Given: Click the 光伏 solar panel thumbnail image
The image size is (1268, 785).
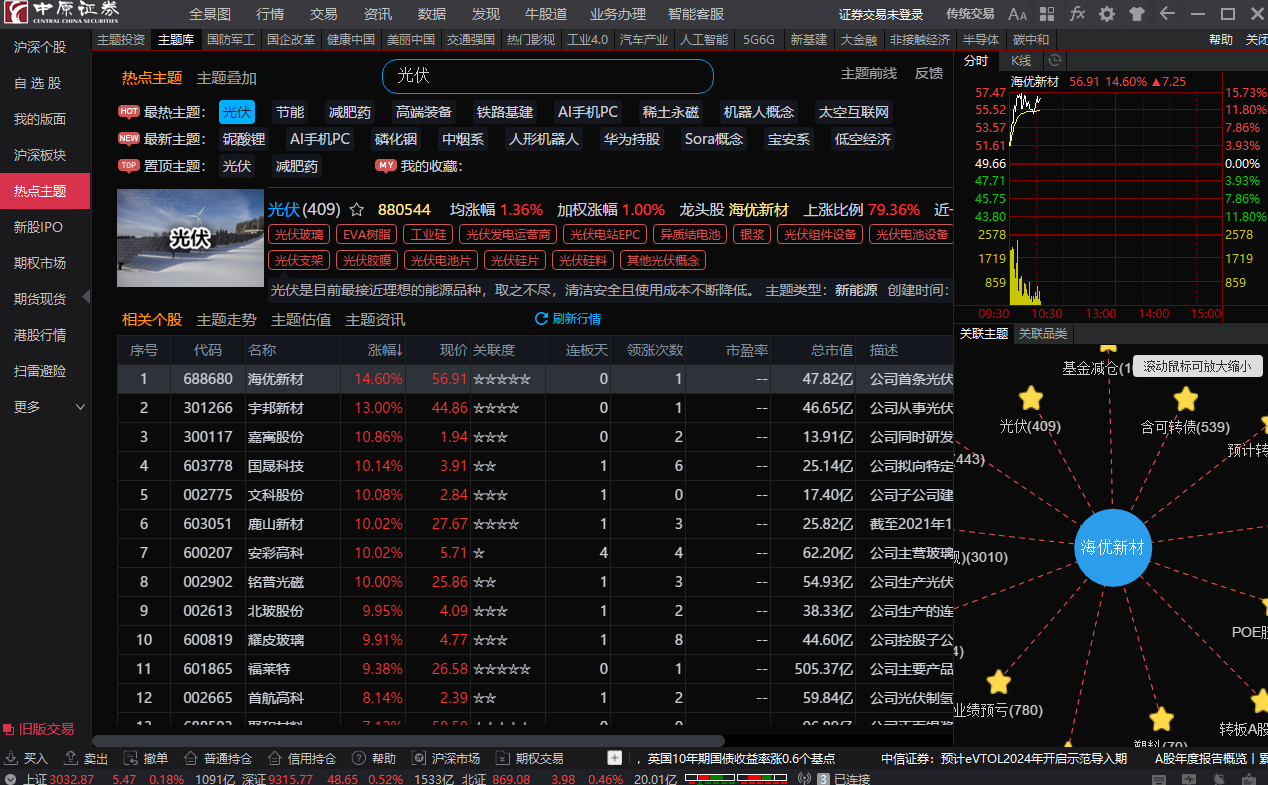Looking at the screenshot, I should pos(190,239).
